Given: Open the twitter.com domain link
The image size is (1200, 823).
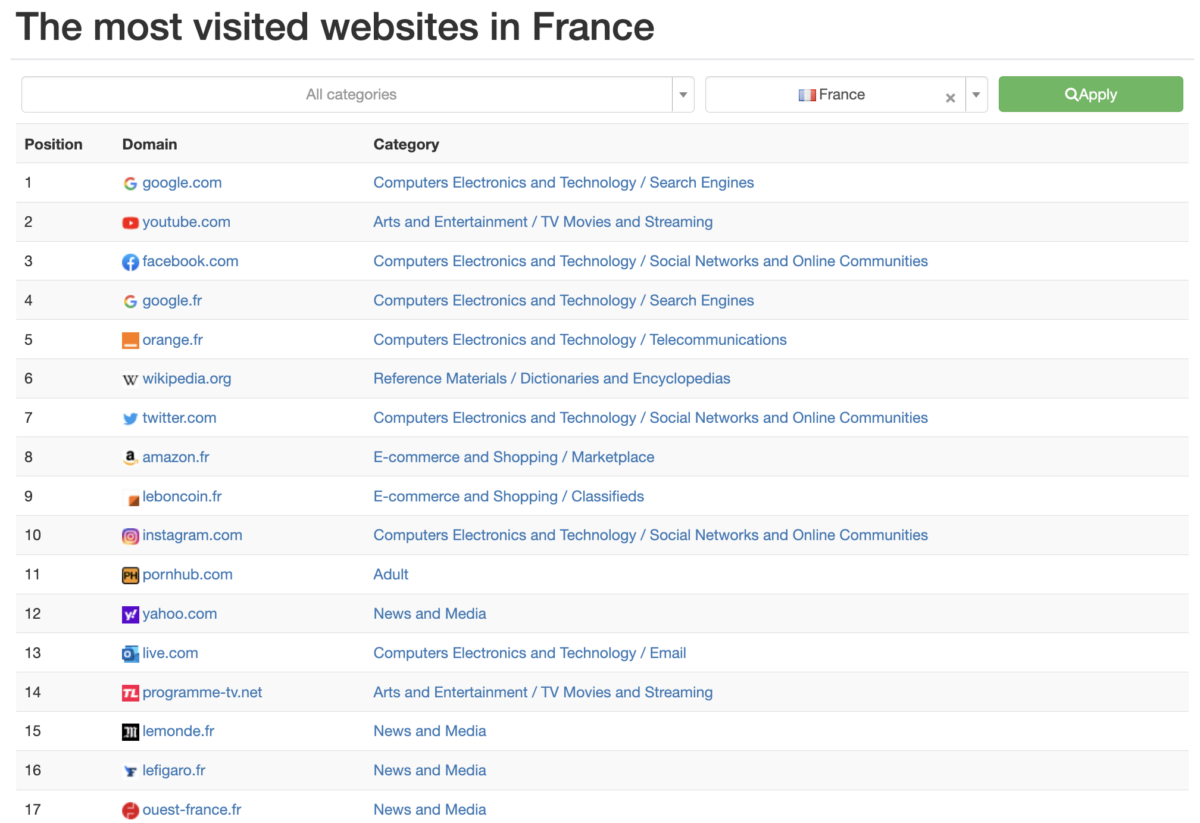Looking at the screenshot, I should tap(179, 418).
